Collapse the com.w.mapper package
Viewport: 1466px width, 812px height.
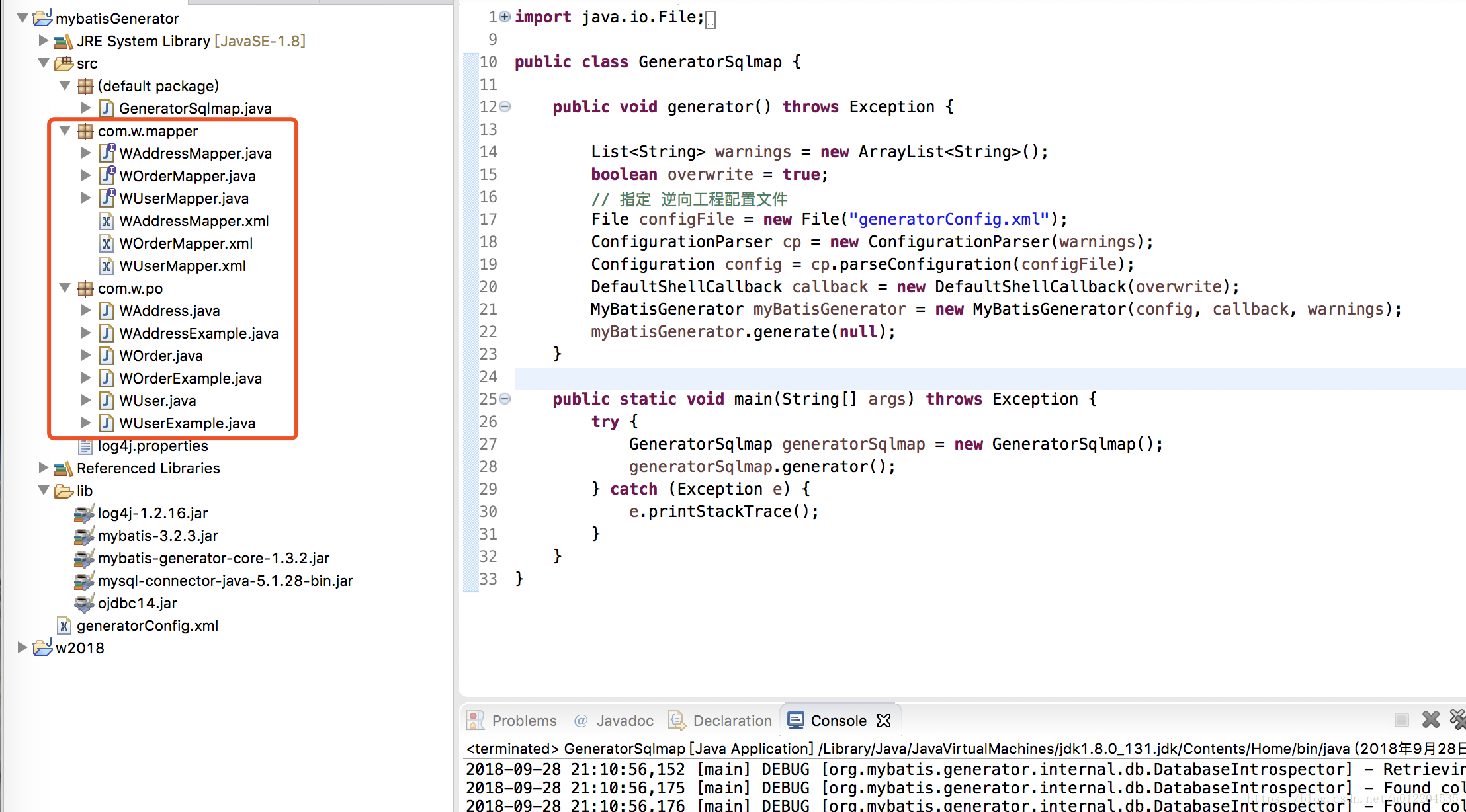click(65, 130)
